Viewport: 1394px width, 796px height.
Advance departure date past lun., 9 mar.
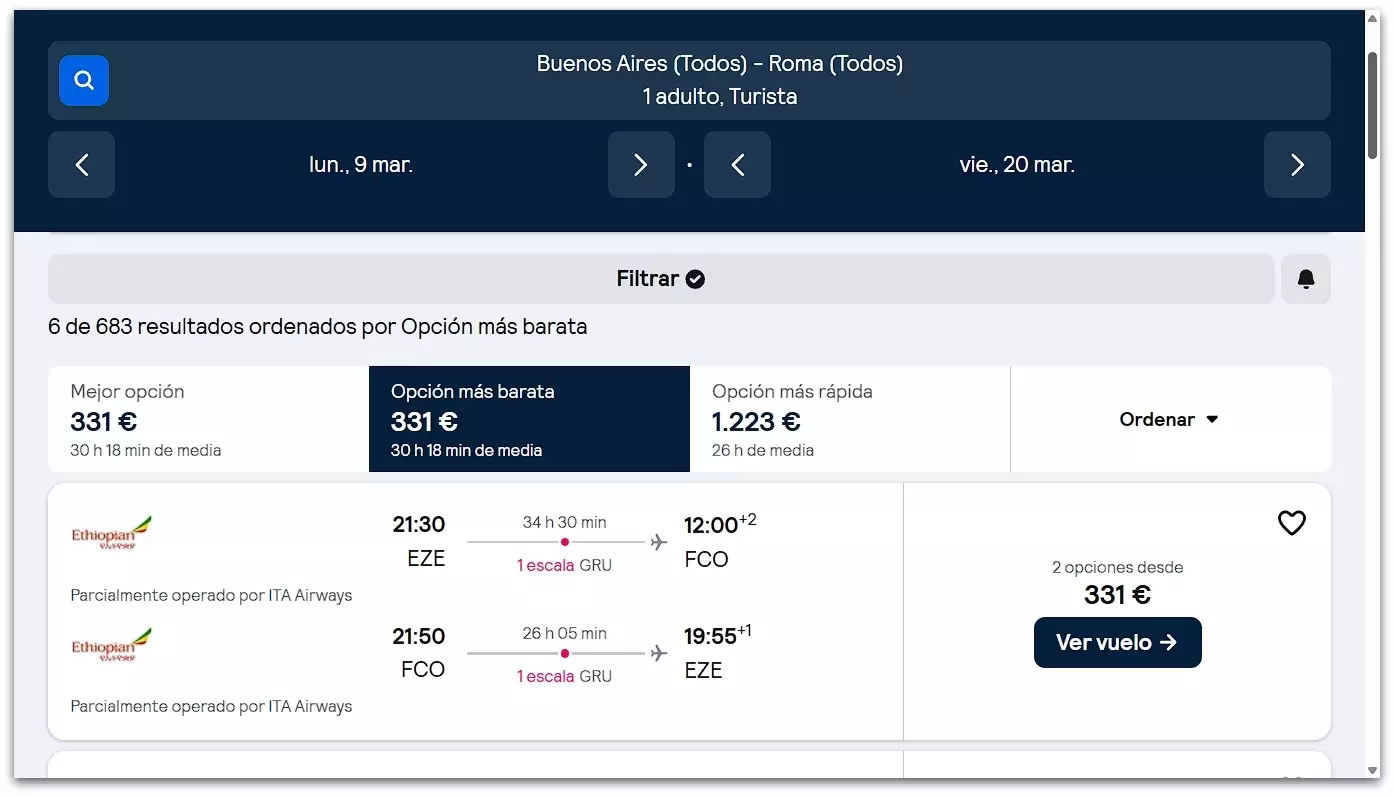641,165
